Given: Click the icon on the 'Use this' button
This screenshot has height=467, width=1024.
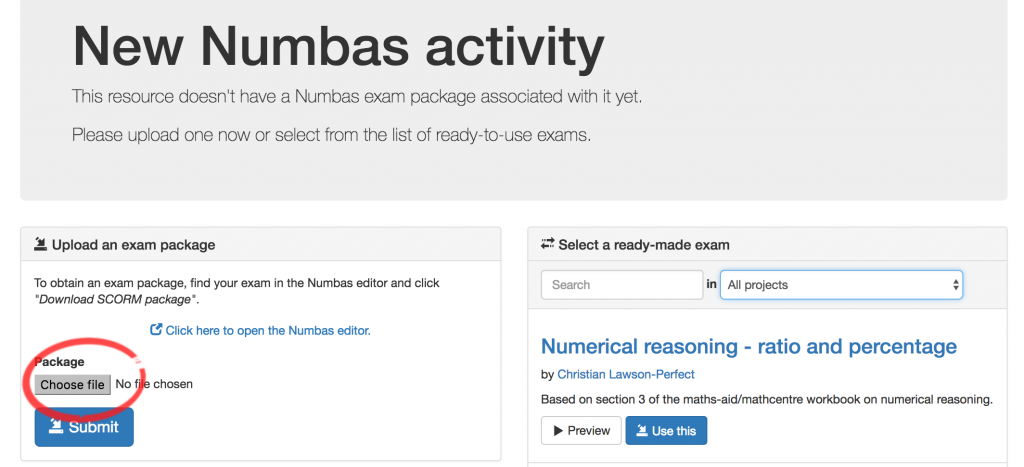Looking at the screenshot, I should (641, 431).
